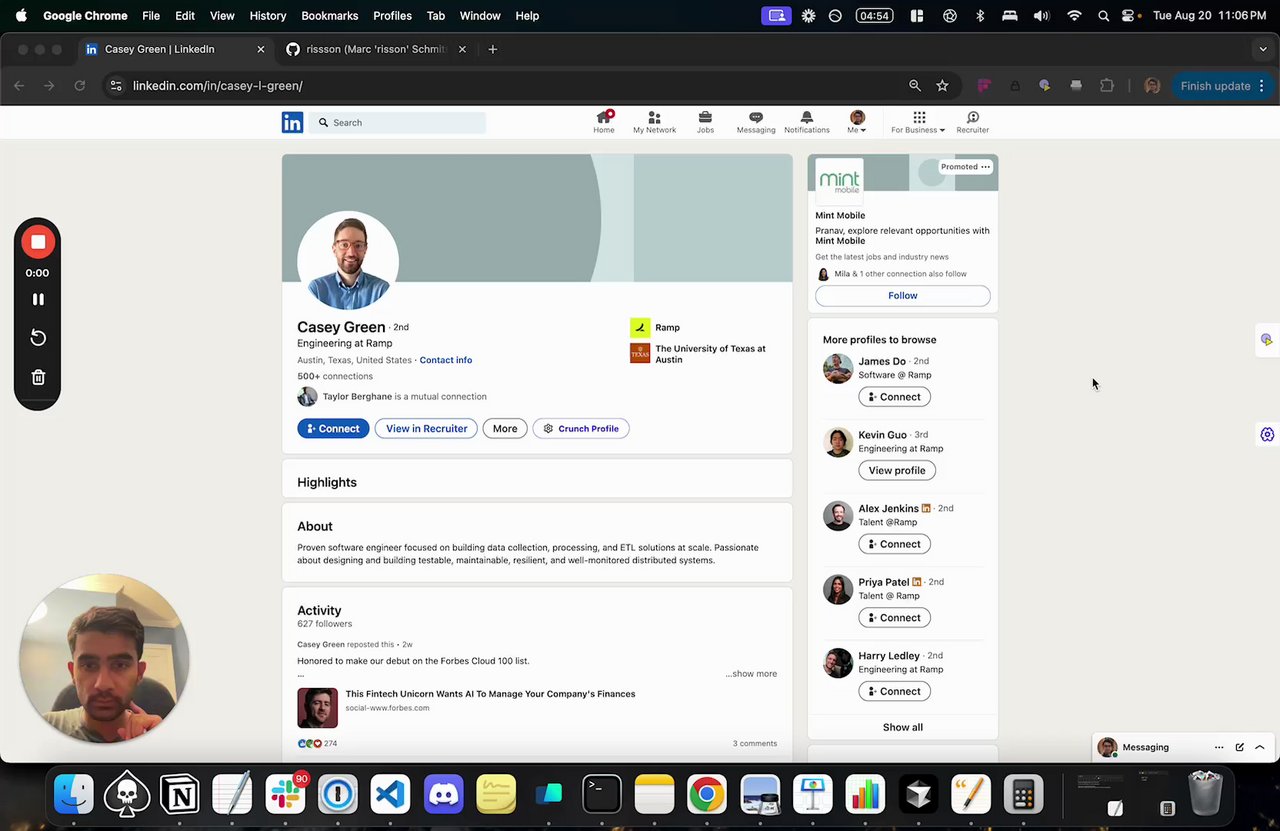Click the LinkedIn Search field
Screen dimensions: 1280x831
point(398,122)
